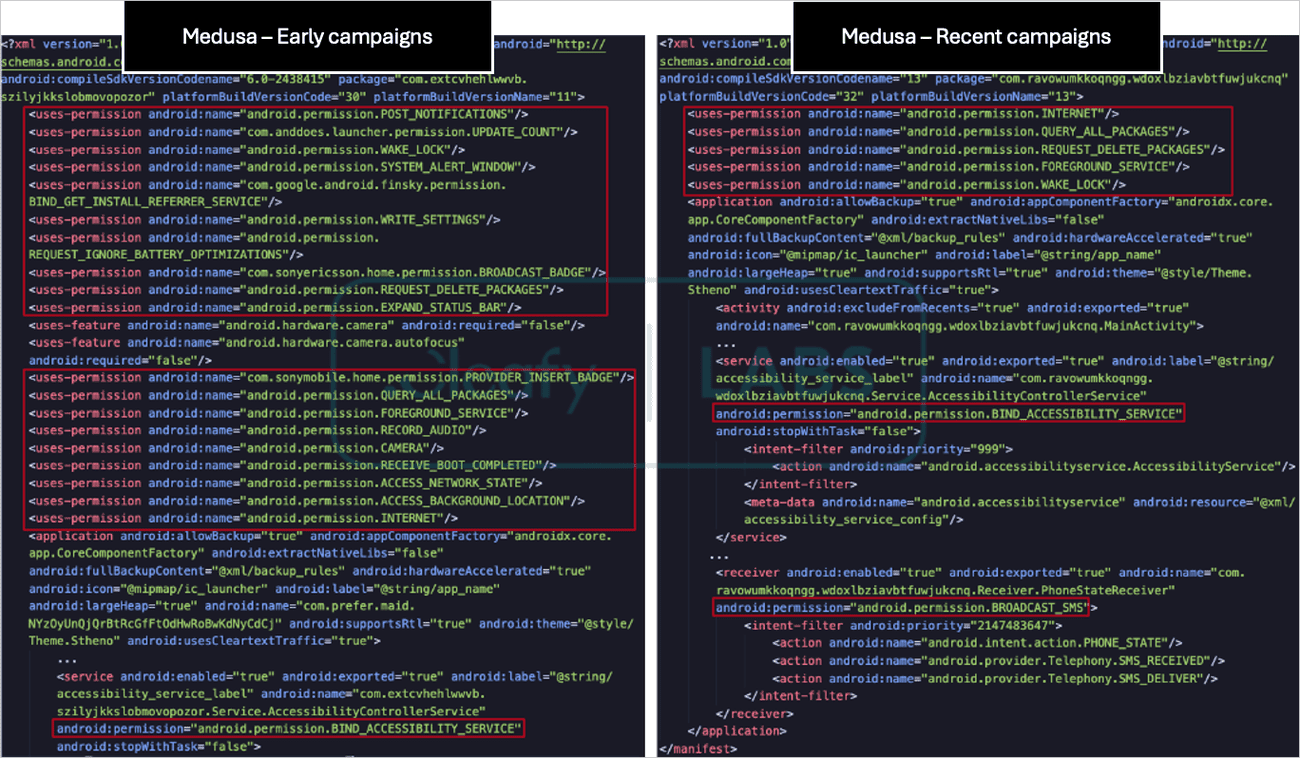The image size is (1300, 758).
Task: Click WAKE_LOCK line in Recent campaigns panel
Action: 906,185
